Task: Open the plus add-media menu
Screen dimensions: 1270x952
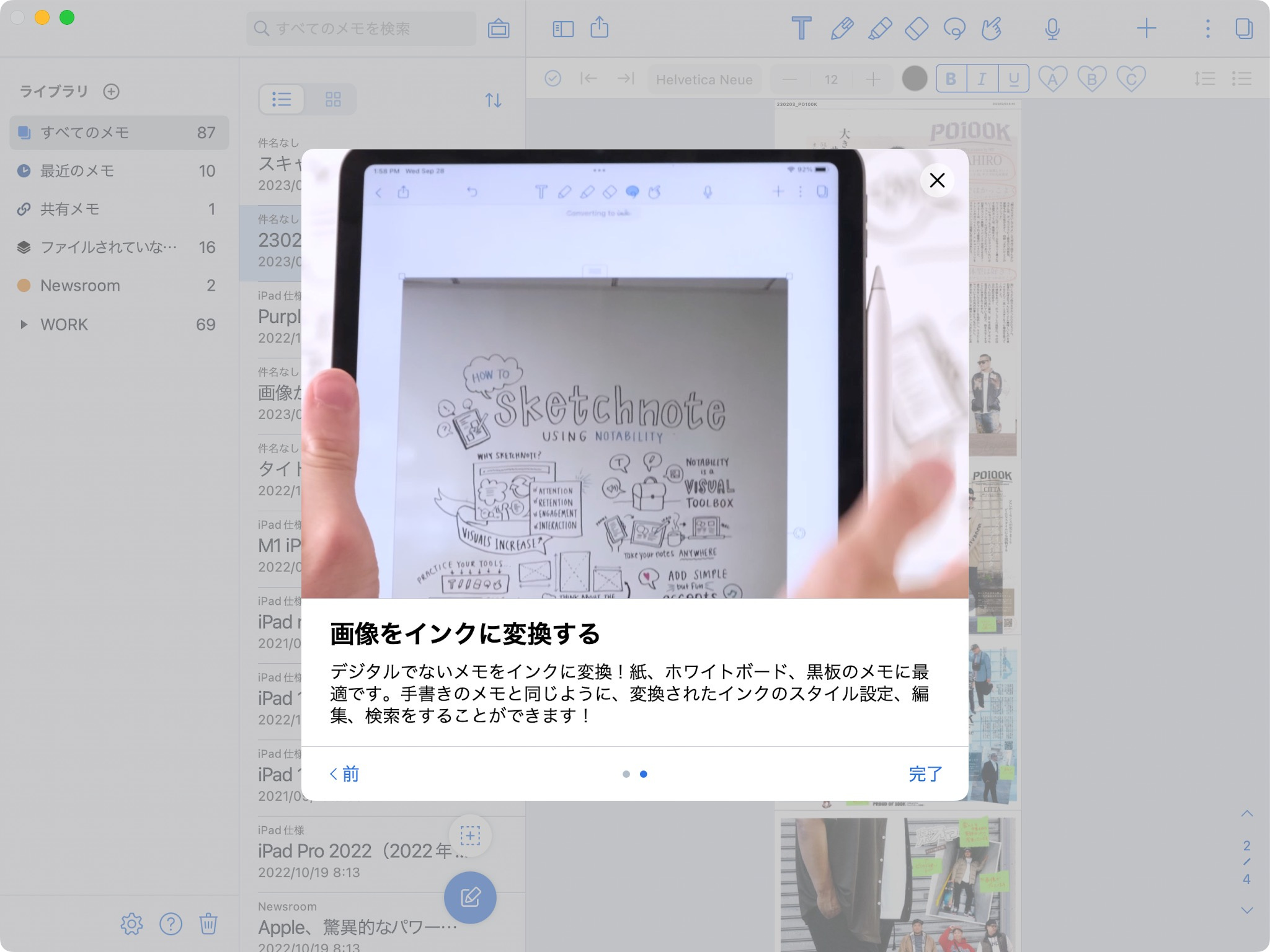Action: [1146, 29]
